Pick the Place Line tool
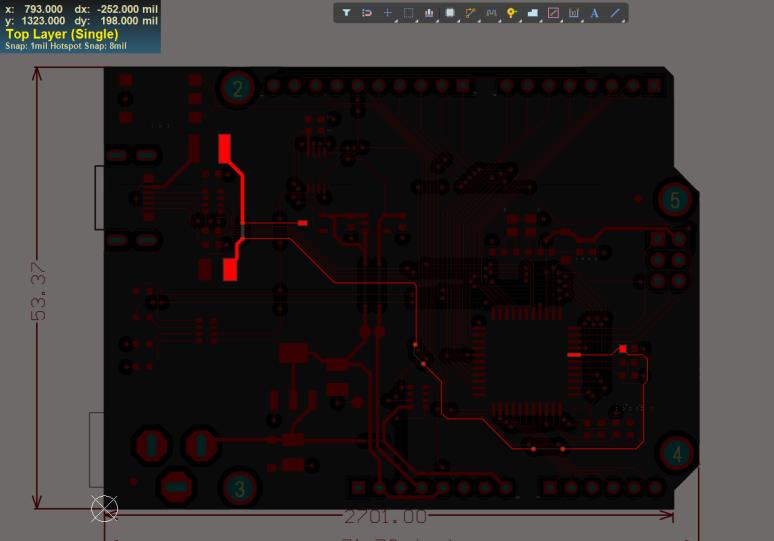 [615, 13]
